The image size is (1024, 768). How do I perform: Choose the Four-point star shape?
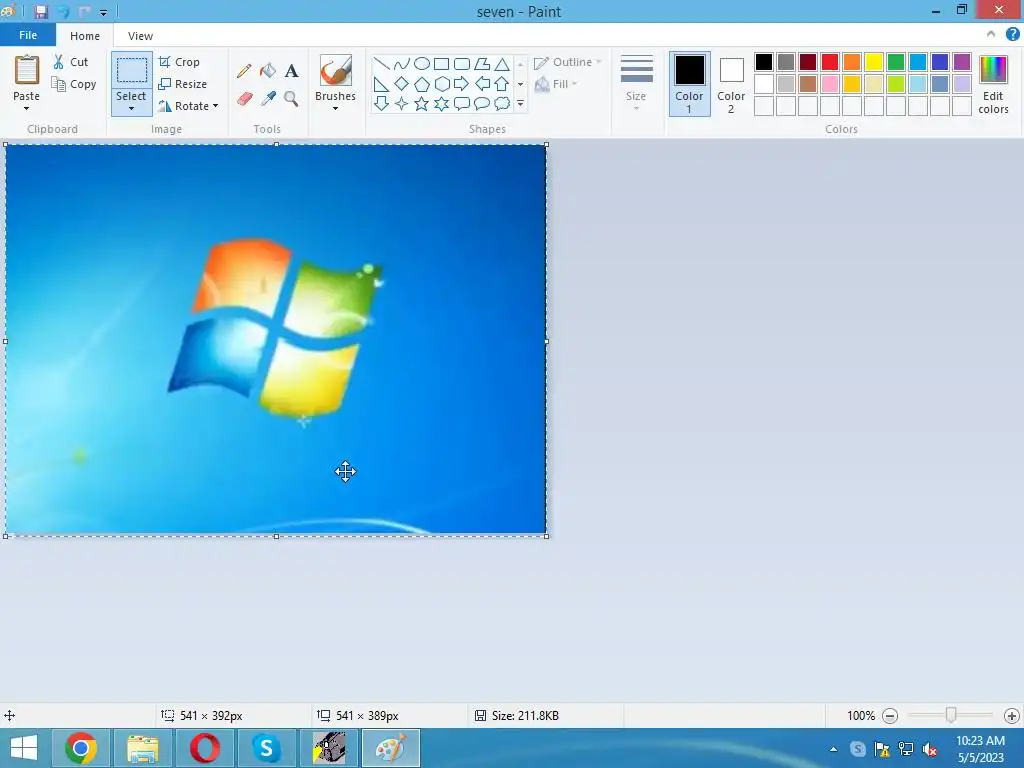(402, 103)
